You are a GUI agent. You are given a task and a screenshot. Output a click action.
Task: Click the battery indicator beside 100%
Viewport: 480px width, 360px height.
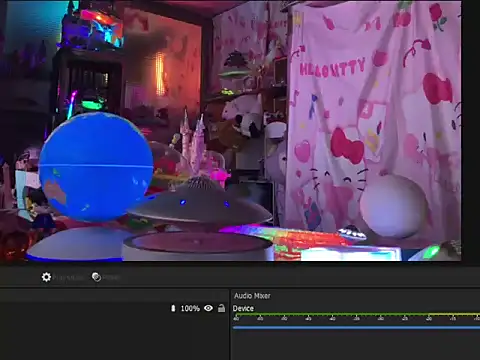tap(173, 308)
